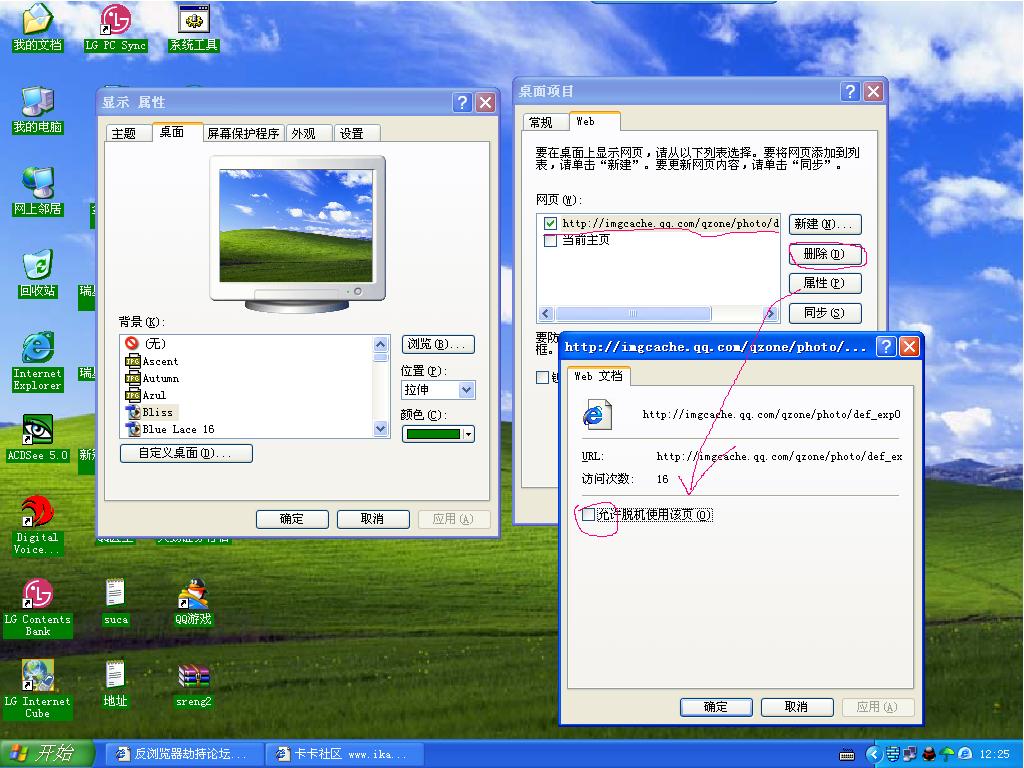Open the 我的文档 desktop icon

pos(37,27)
